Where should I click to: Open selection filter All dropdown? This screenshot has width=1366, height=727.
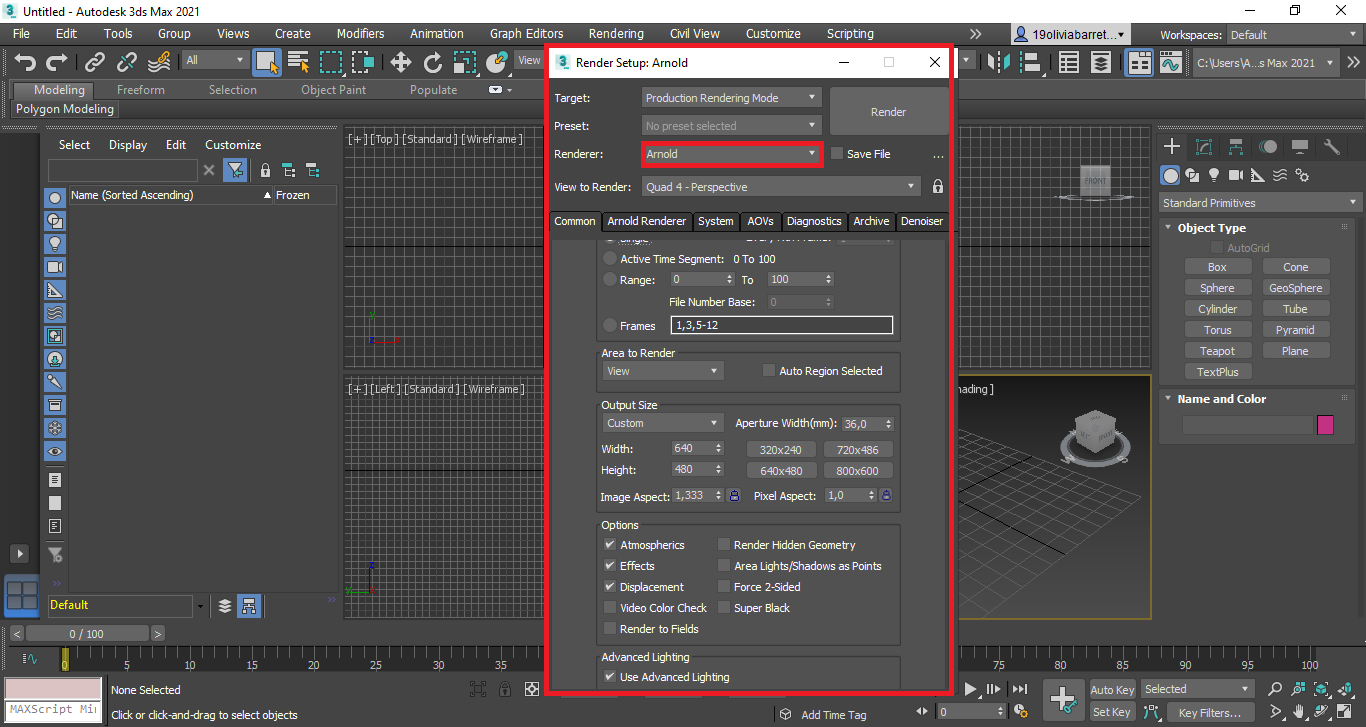click(x=214, y=60)
